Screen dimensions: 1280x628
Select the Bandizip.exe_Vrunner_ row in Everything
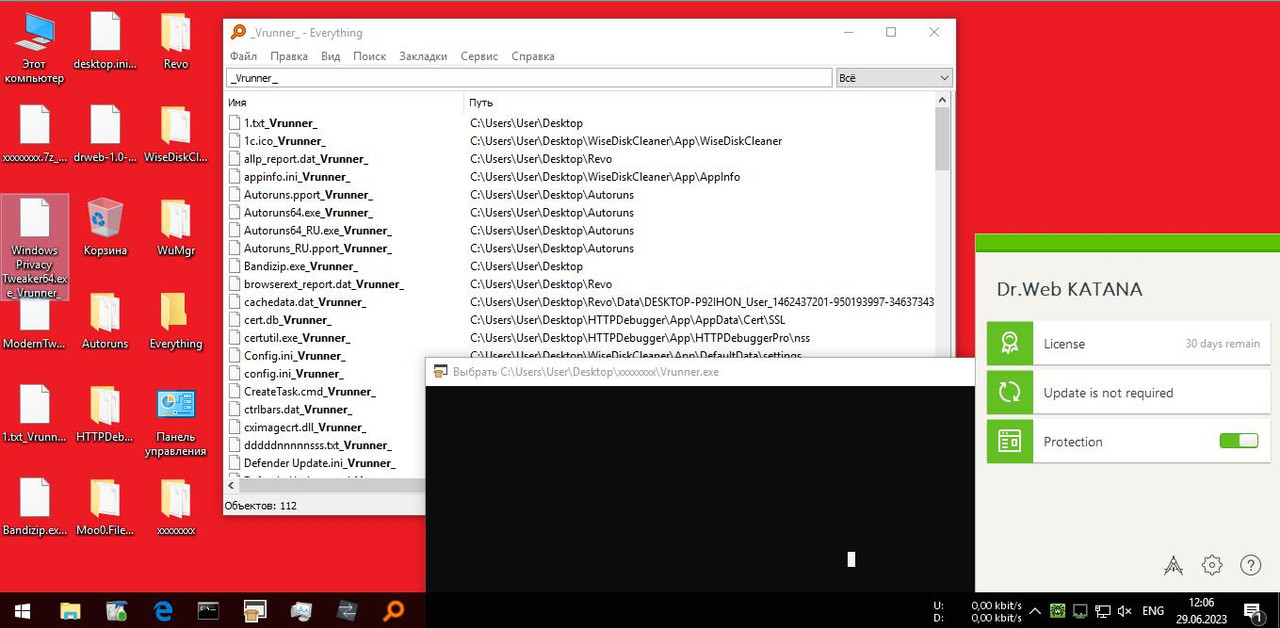(x=580, y=266)
